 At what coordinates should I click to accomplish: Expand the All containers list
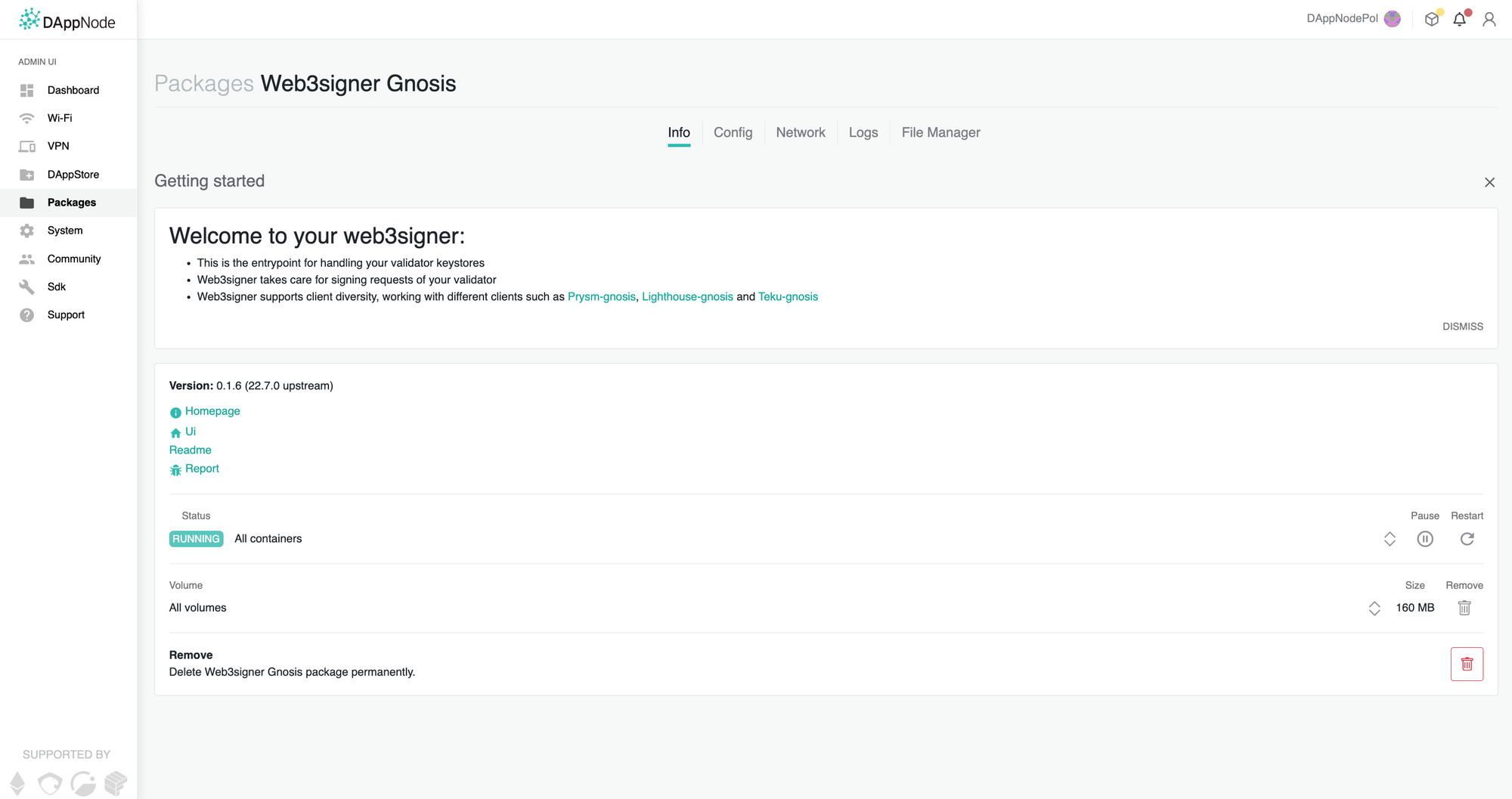[x=1390, y=539]
